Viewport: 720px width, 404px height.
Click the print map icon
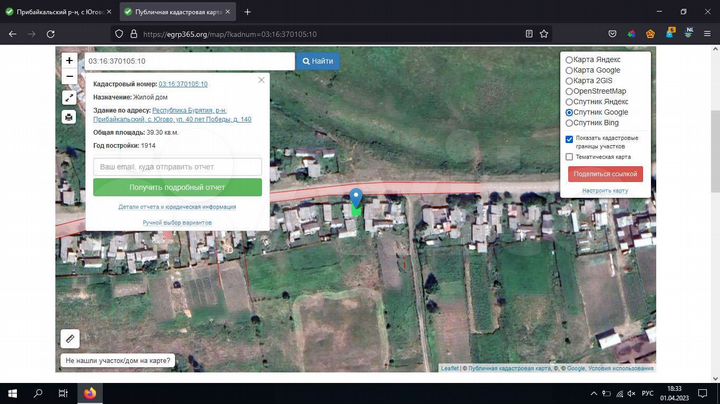tap(69, 117)
